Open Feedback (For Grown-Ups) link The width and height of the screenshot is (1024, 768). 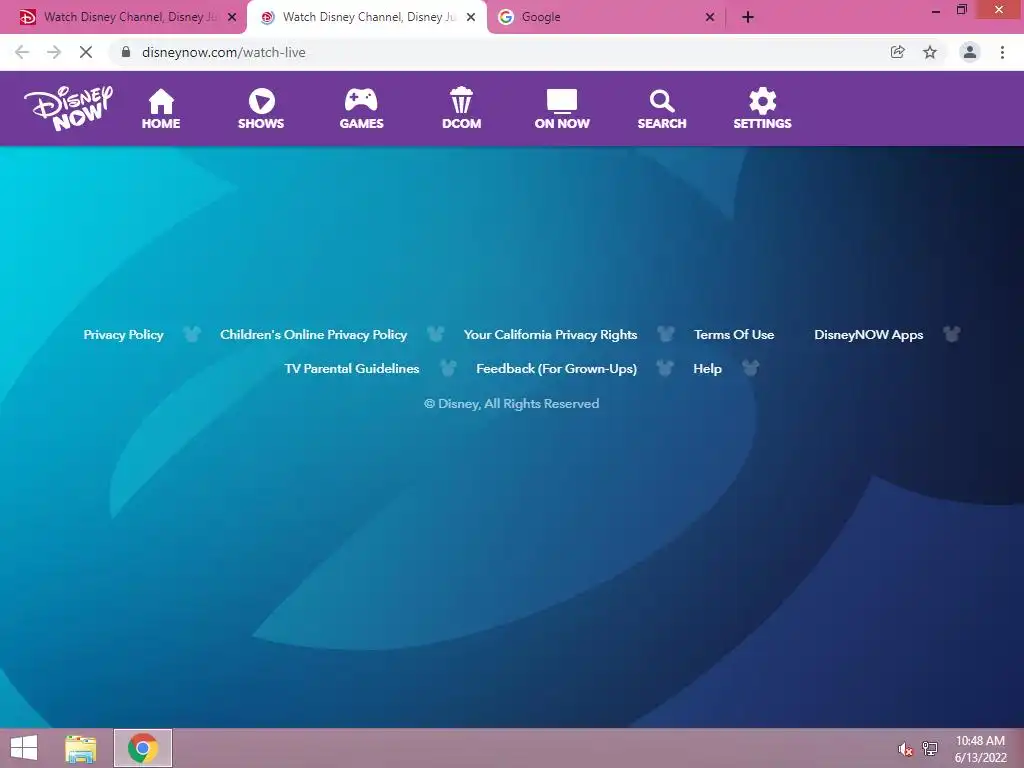tap(556, 368)
